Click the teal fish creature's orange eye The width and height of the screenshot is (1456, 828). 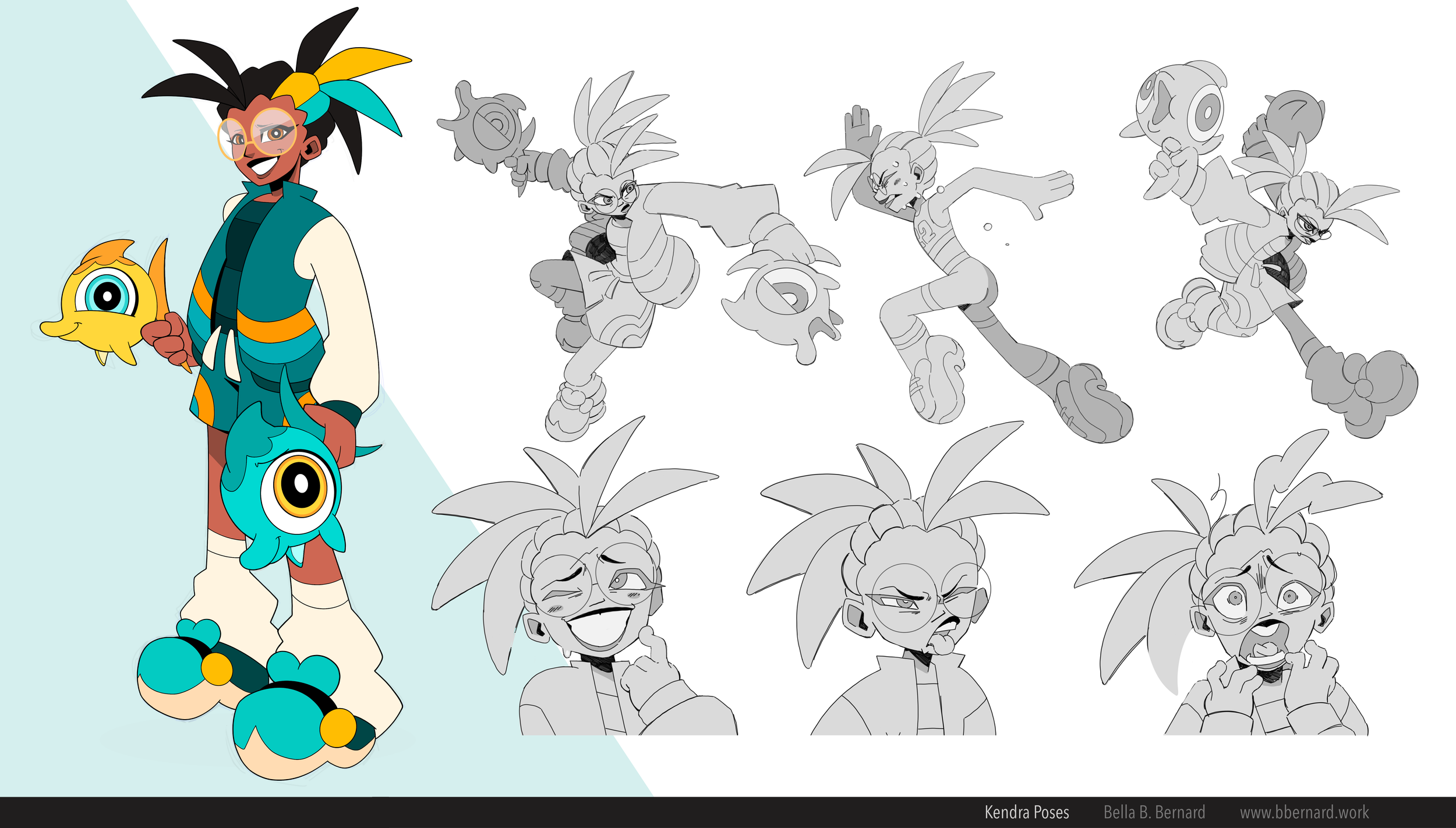[301, 483]
